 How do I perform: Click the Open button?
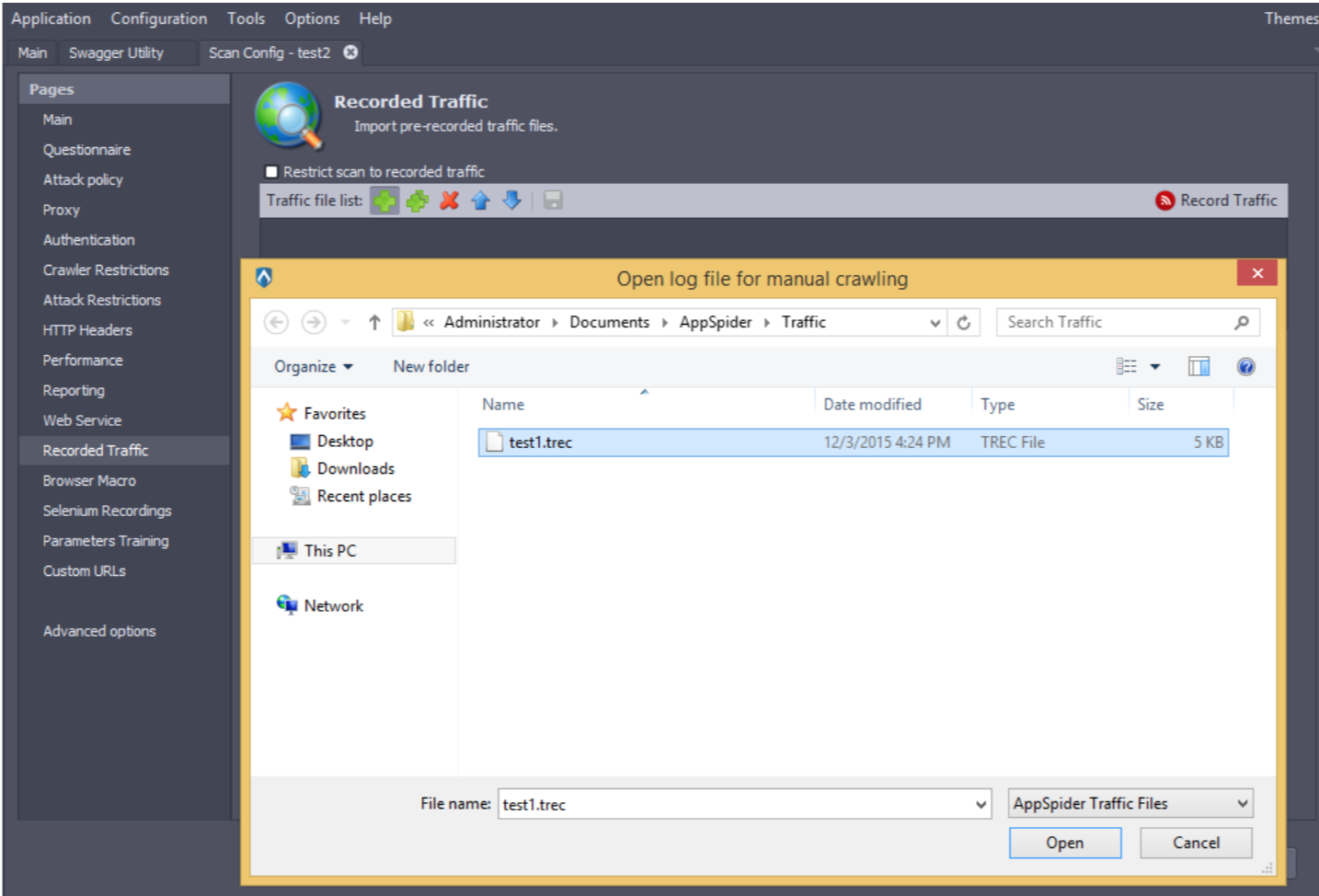[x=1065, y=843]
